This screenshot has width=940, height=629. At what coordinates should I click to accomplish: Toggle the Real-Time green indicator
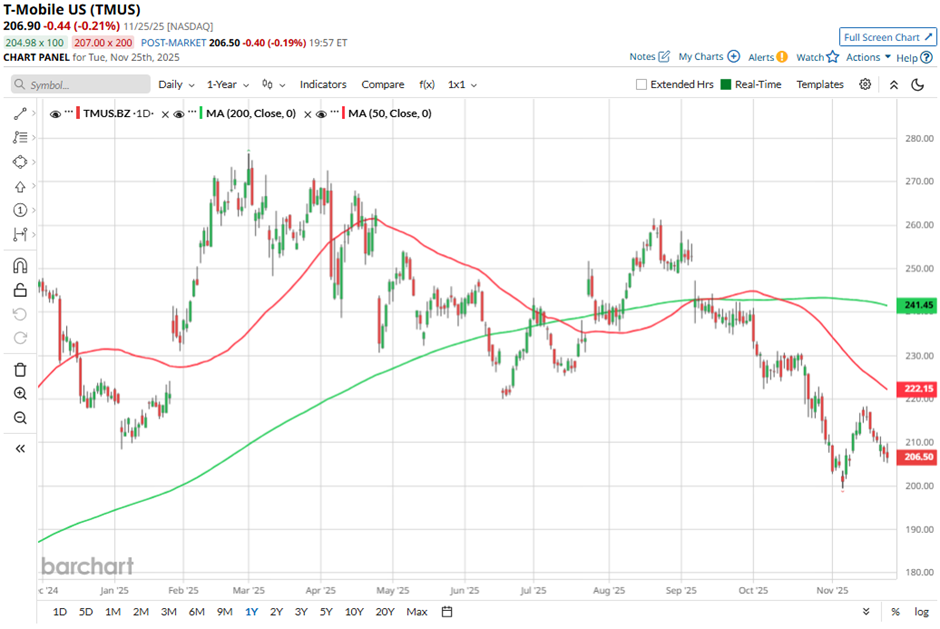(725, 85)
